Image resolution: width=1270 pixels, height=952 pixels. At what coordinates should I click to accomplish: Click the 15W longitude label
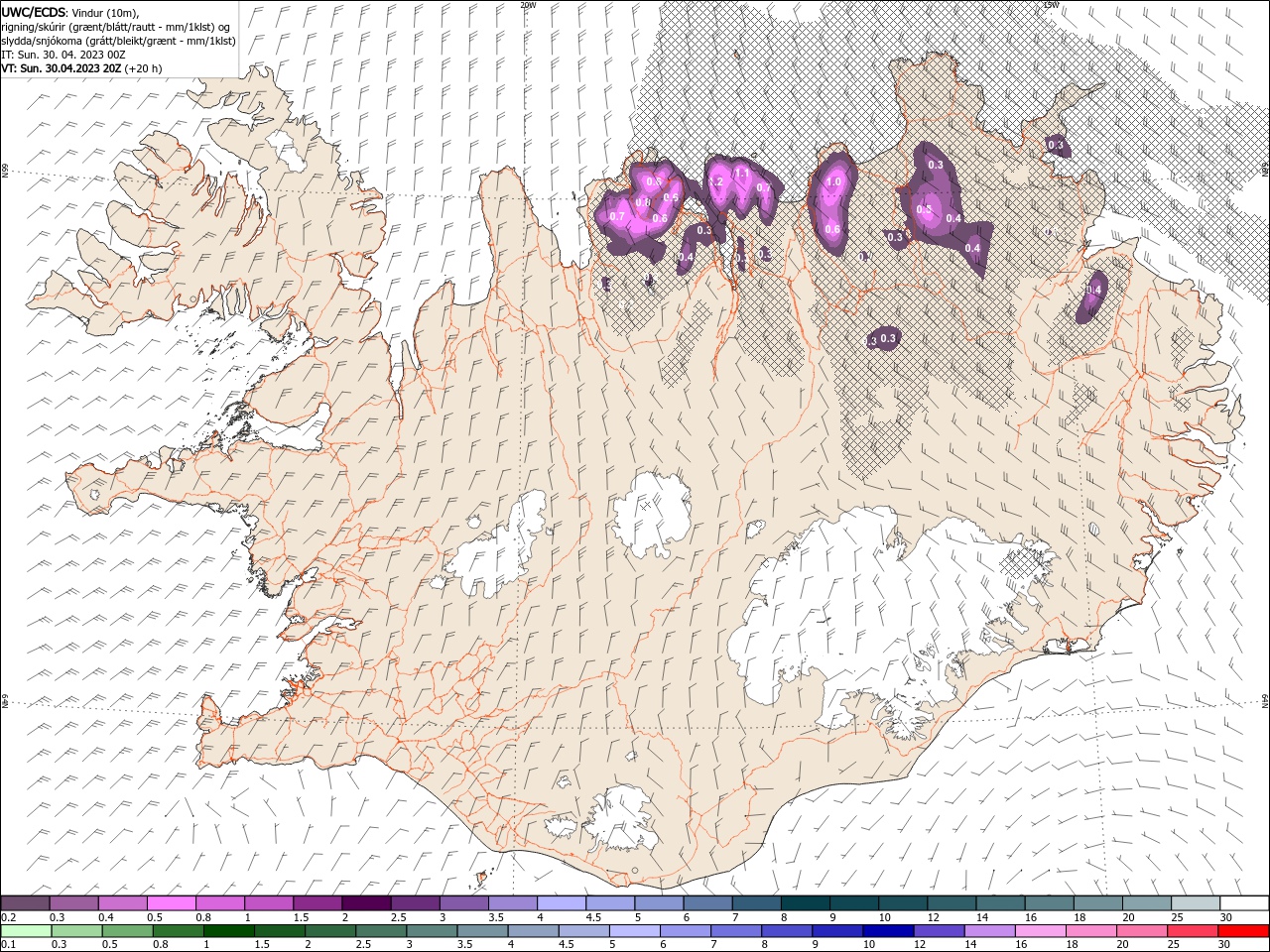pos(1051,5)
